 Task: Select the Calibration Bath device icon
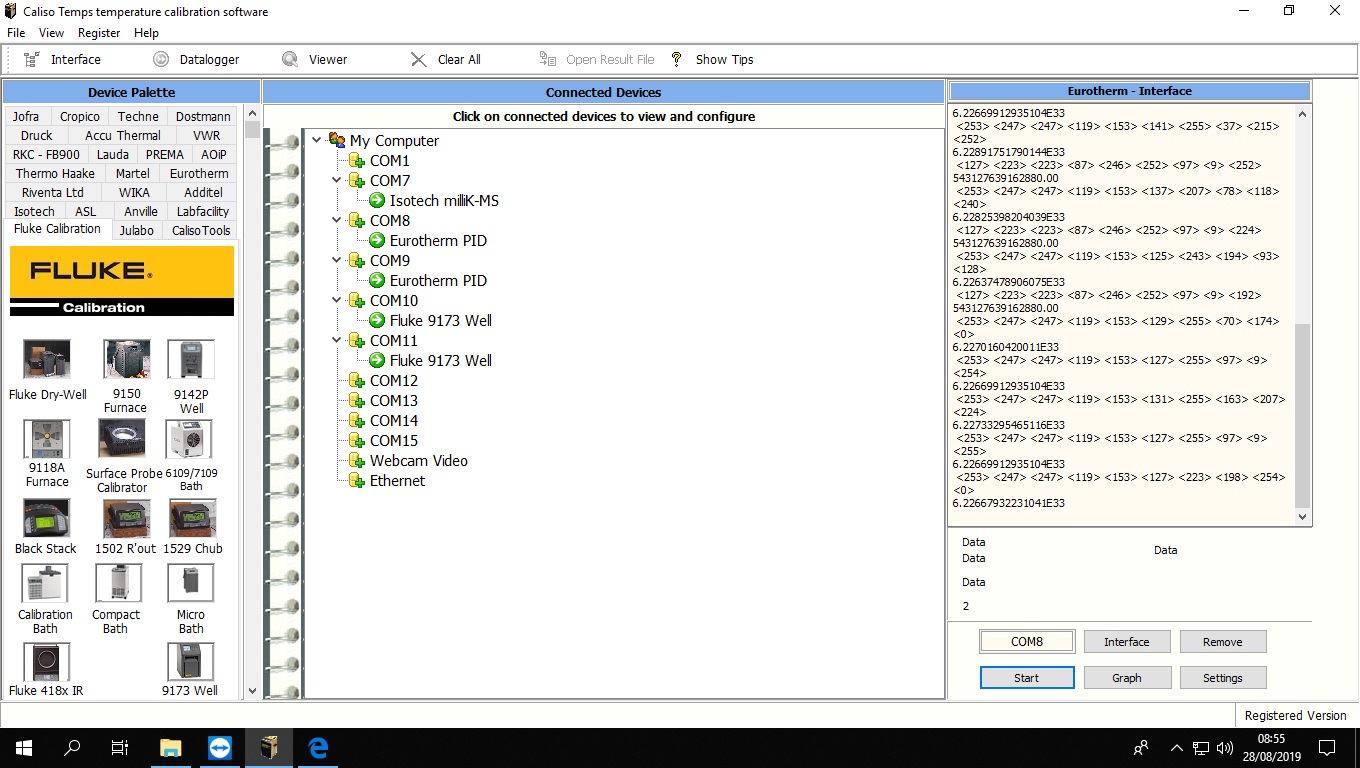[x=45, y=583]
